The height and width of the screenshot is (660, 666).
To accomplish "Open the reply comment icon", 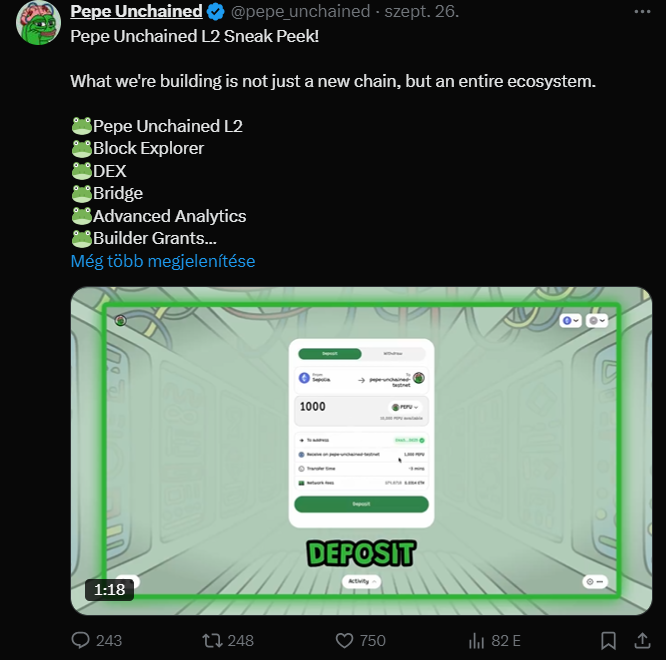I will (x=80, y=640).
